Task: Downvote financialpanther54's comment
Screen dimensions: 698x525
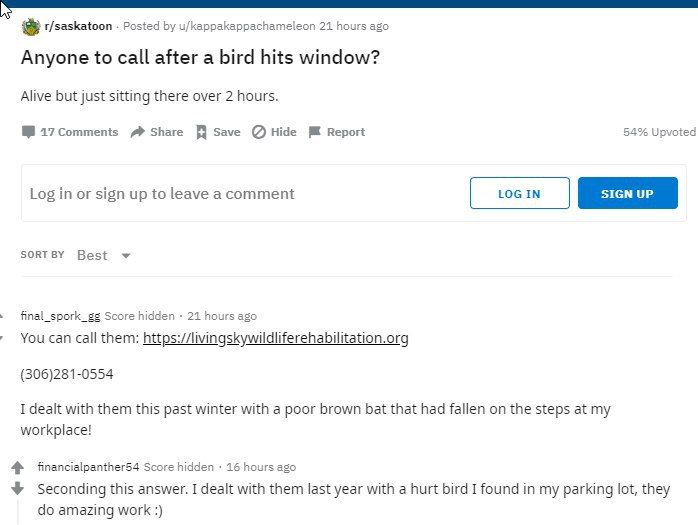Action: (x=17, y=488)
